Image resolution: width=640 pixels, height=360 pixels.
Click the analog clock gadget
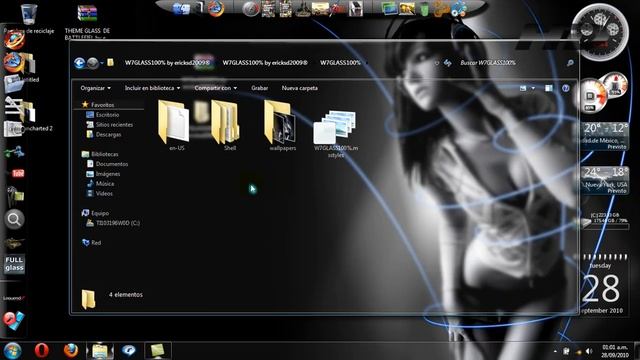600,33
